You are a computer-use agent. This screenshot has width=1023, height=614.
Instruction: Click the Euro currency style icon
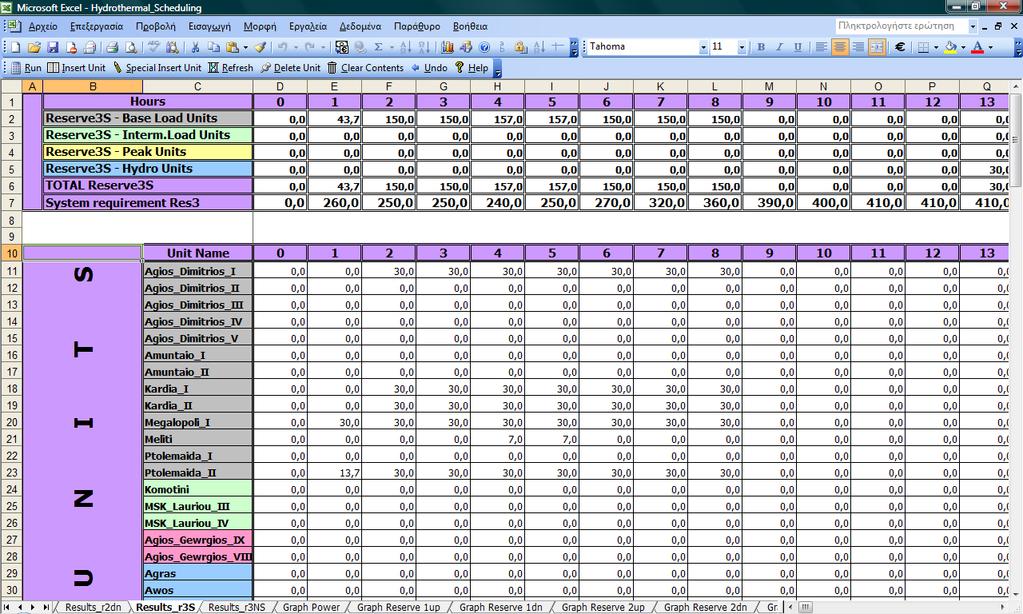click(900, 47)
